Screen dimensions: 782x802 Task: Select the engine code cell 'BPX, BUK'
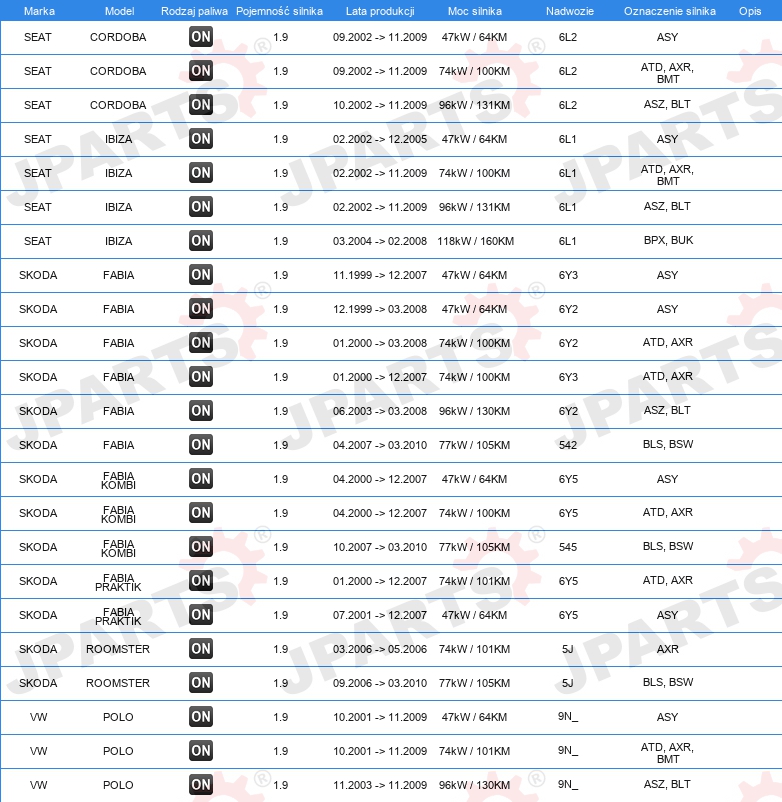pos(668,240)
